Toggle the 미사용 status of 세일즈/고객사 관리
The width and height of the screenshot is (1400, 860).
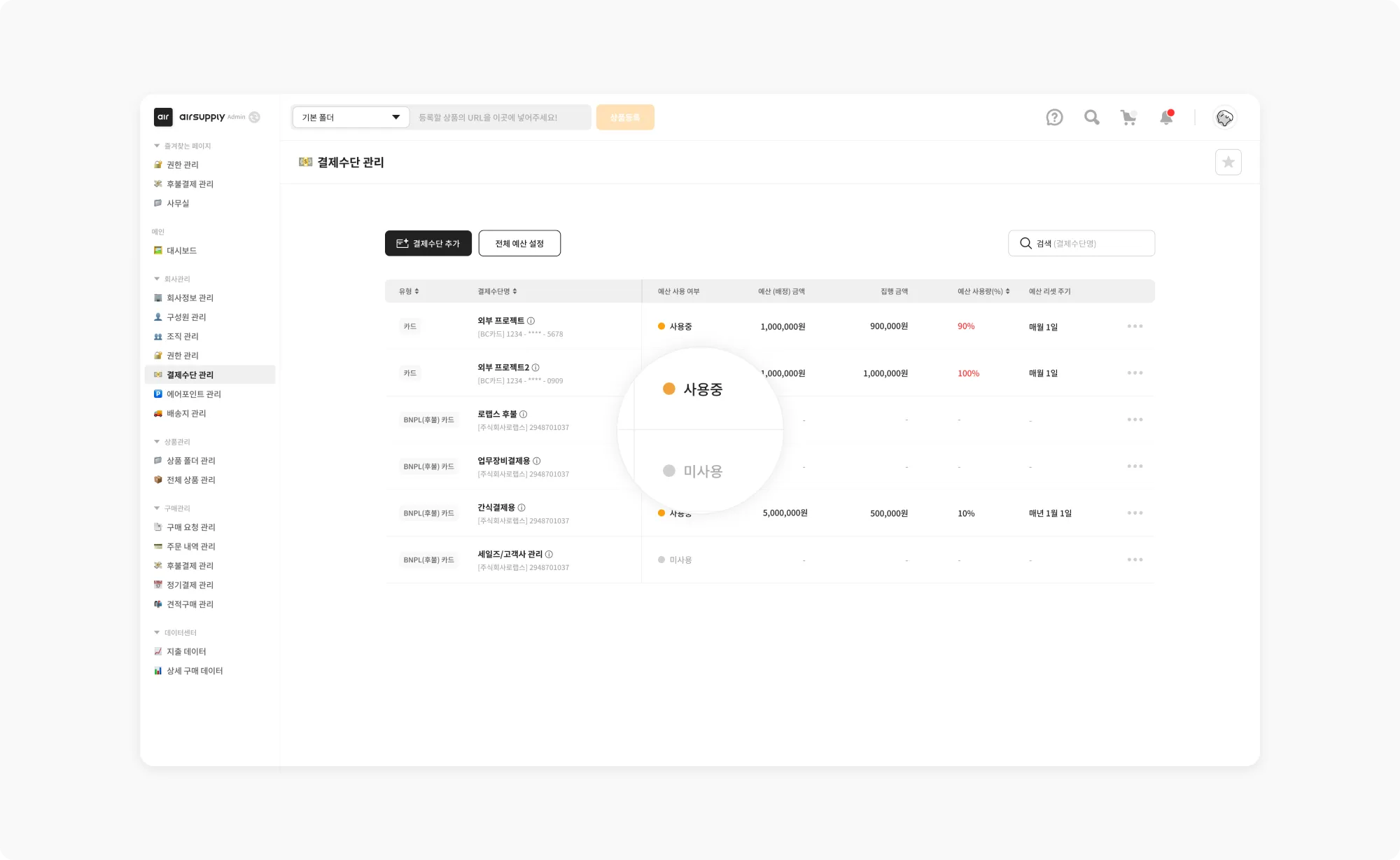tap(675, 560)
